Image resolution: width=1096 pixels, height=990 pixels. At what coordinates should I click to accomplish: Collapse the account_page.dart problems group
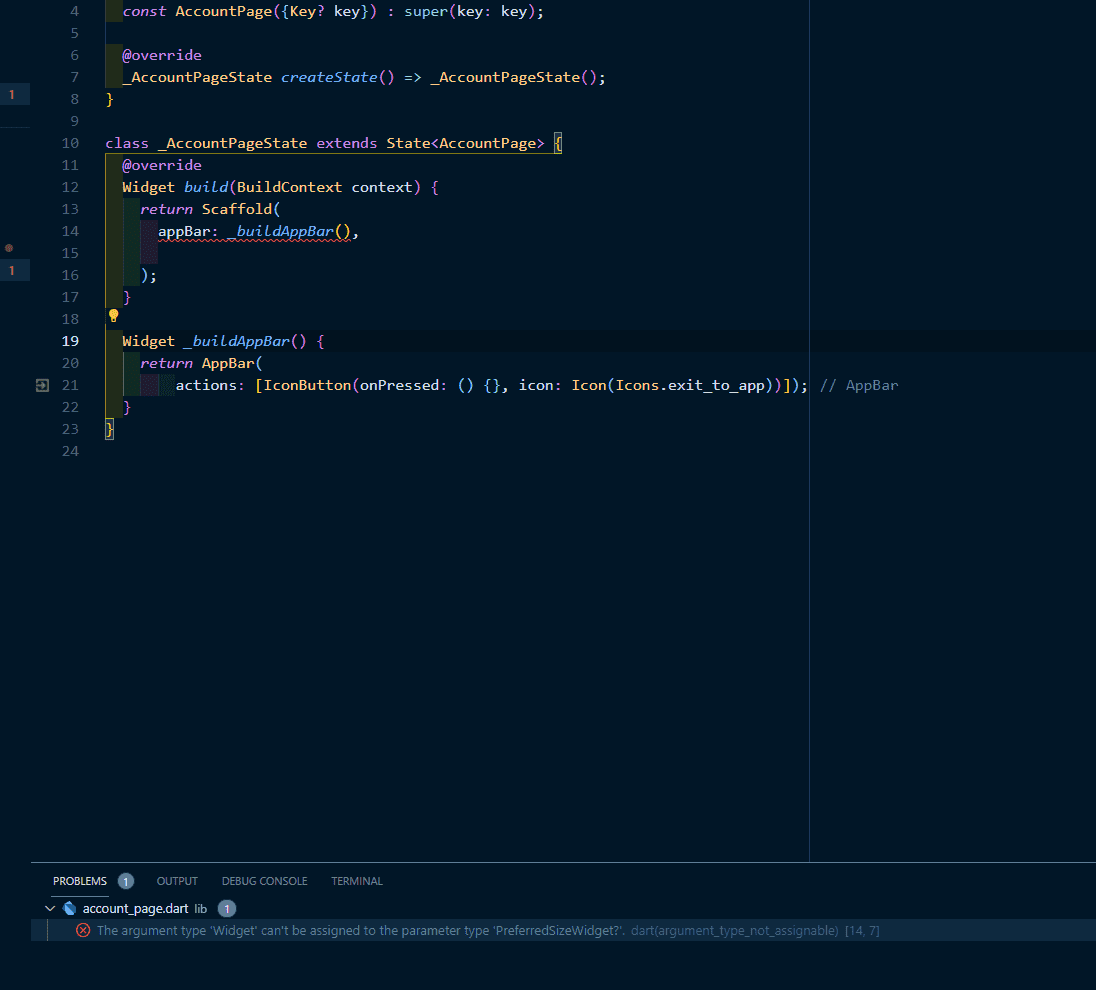[x=50, y=909]
